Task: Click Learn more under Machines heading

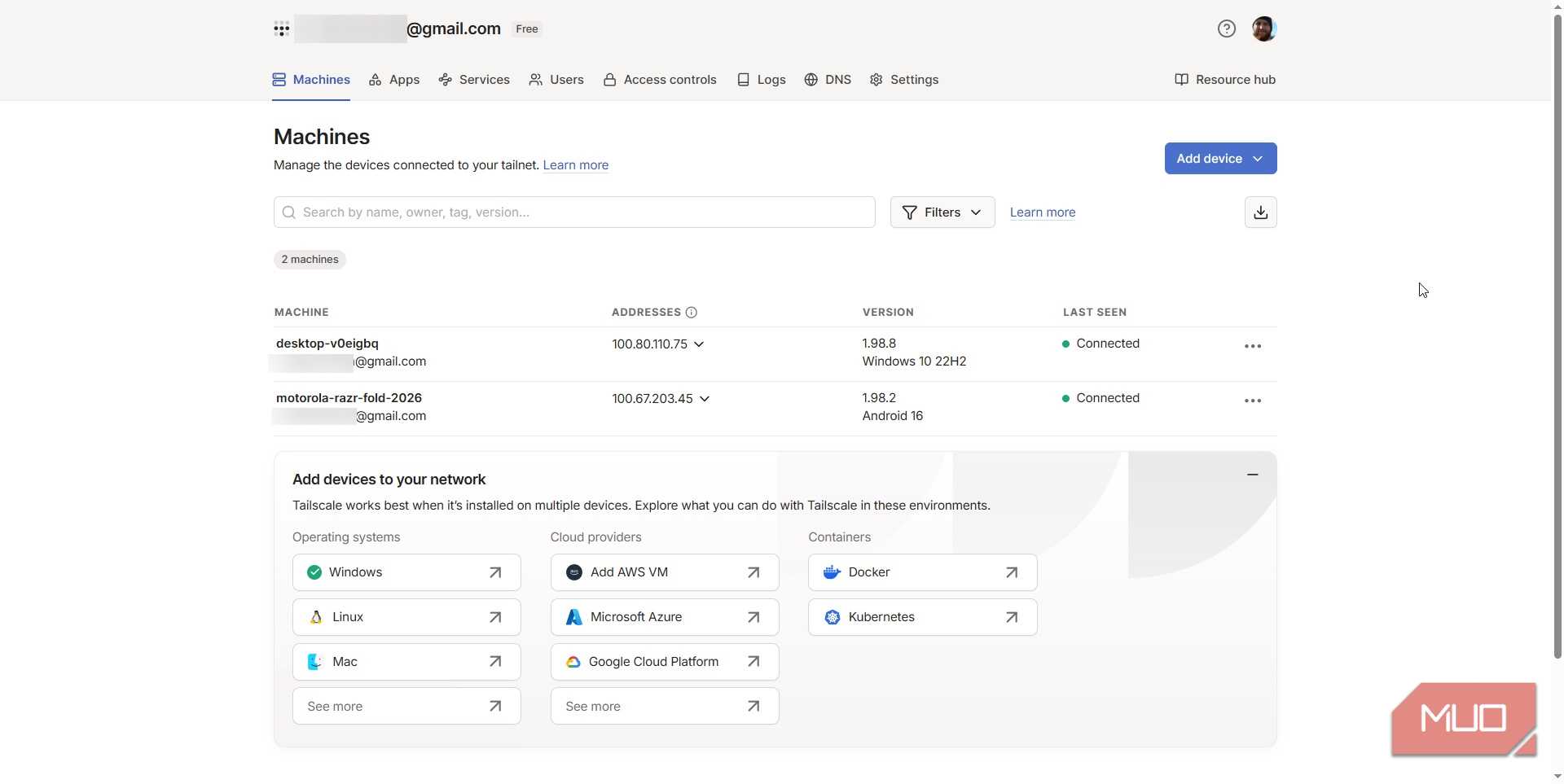Action: [x=576, y=165]
